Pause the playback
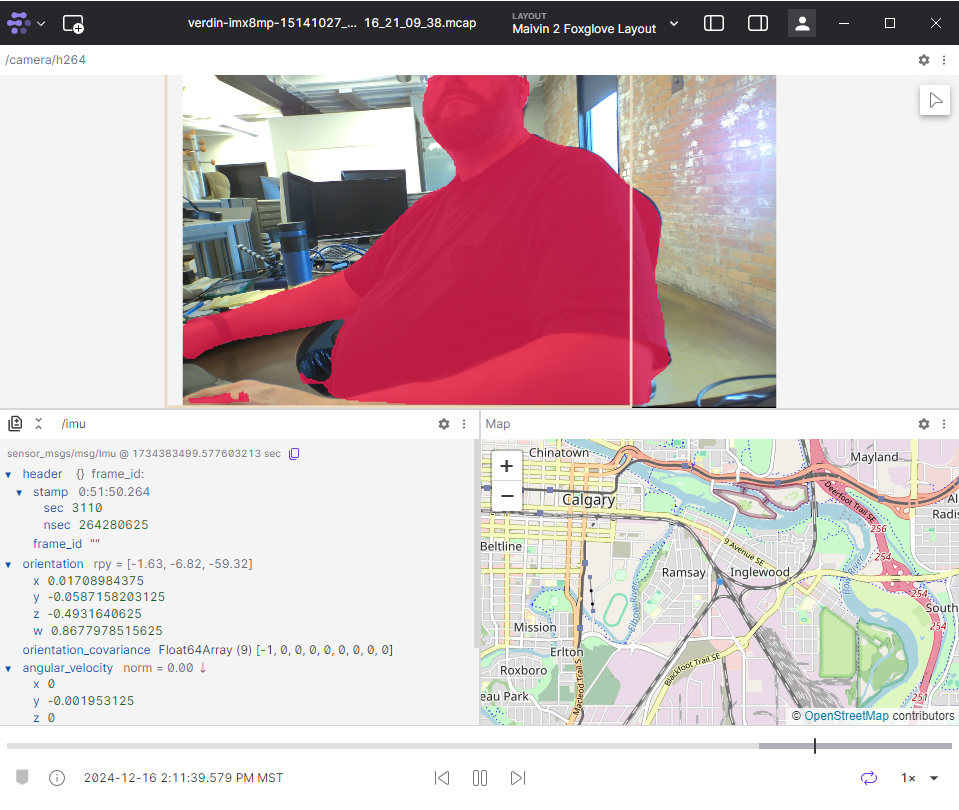 click(x=480, y=778)
